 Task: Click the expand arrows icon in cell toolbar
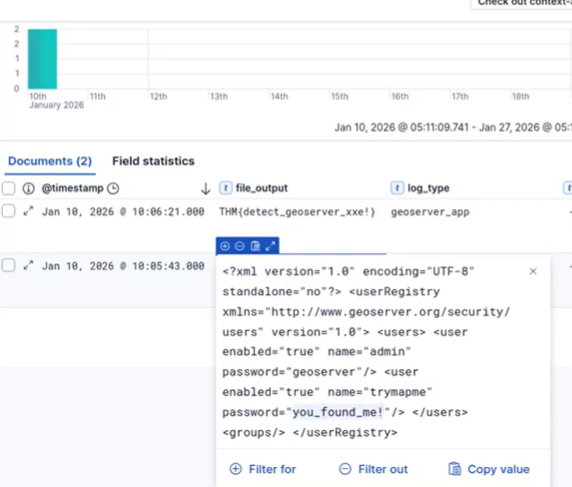[x=270, y=246]
